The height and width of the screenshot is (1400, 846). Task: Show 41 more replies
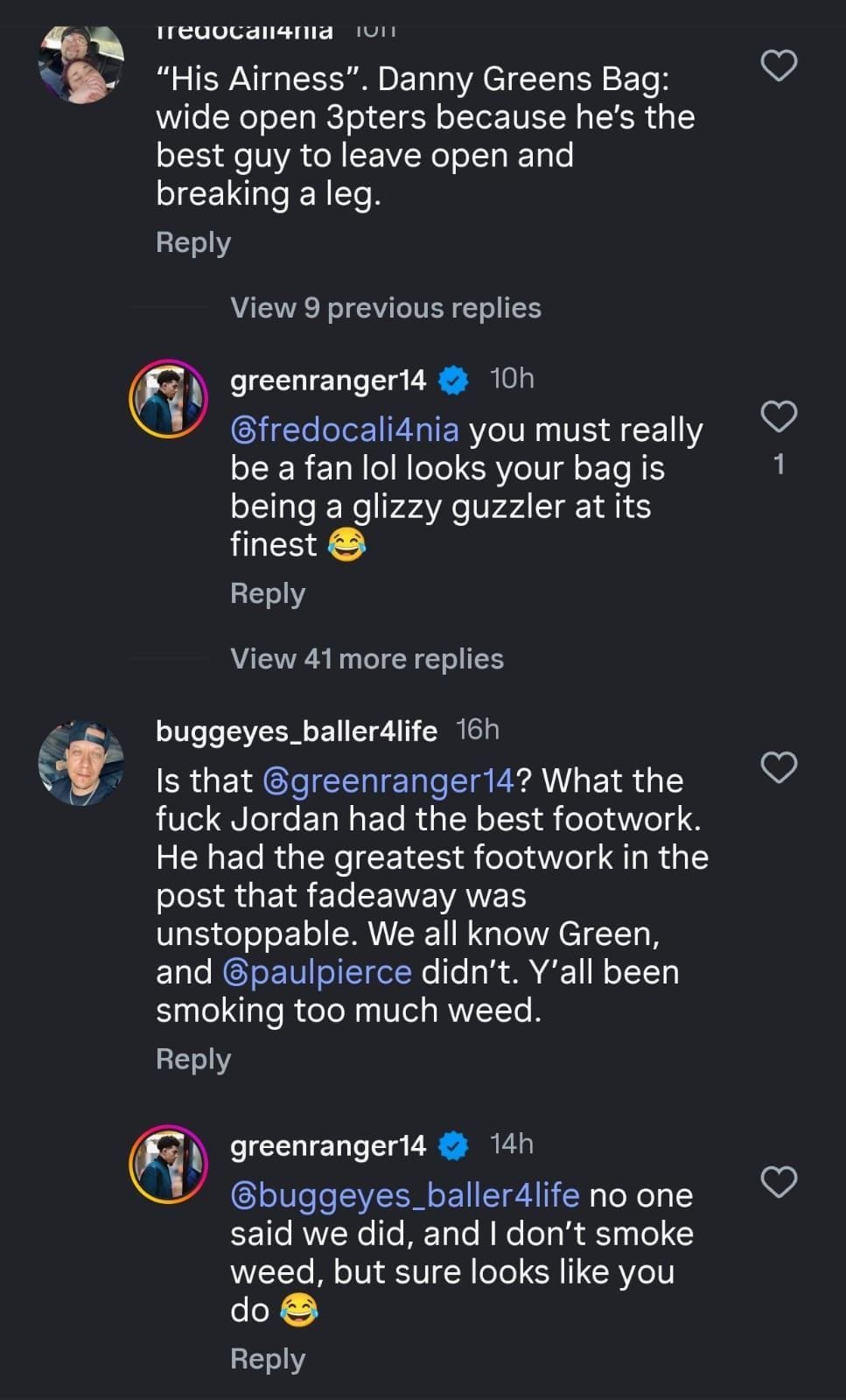pyautogui.click(x=367, y=658)
